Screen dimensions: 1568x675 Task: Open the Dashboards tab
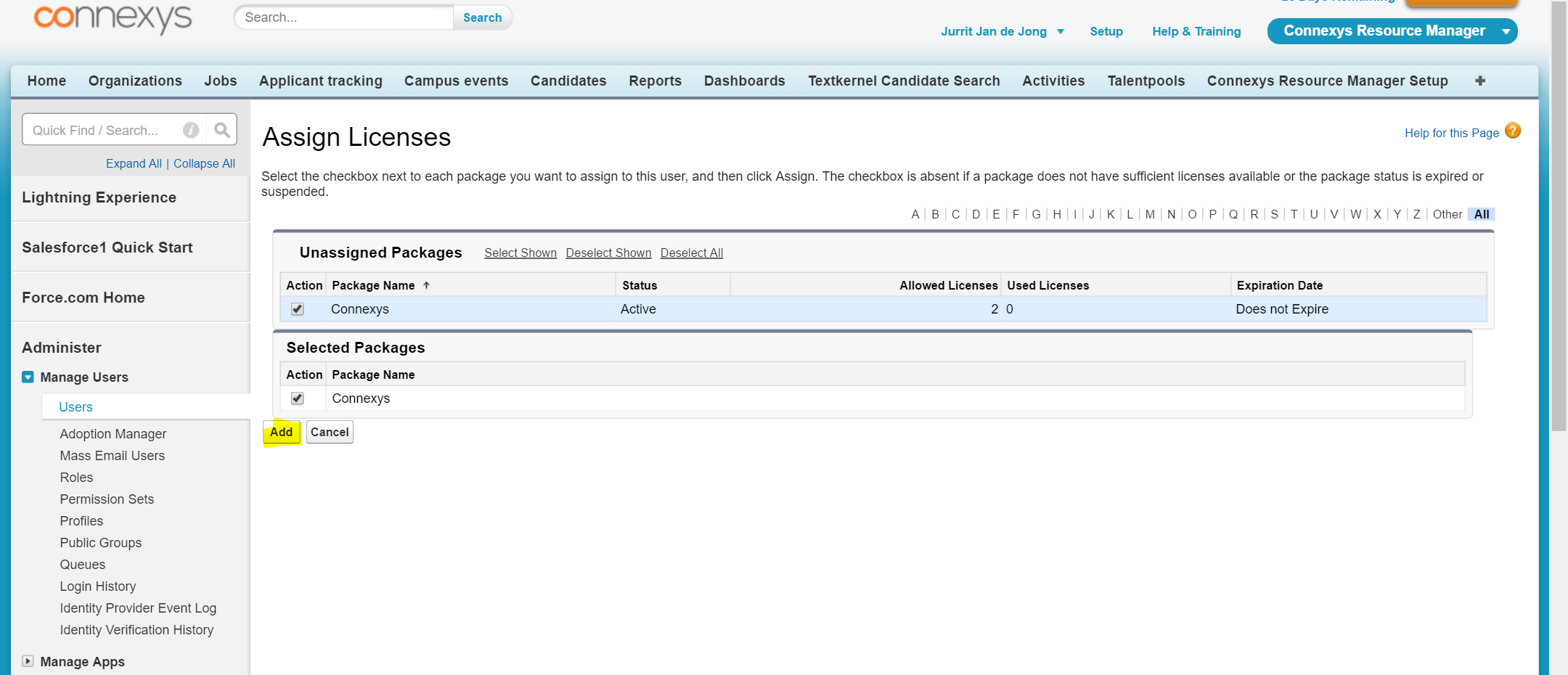point(745,81)
